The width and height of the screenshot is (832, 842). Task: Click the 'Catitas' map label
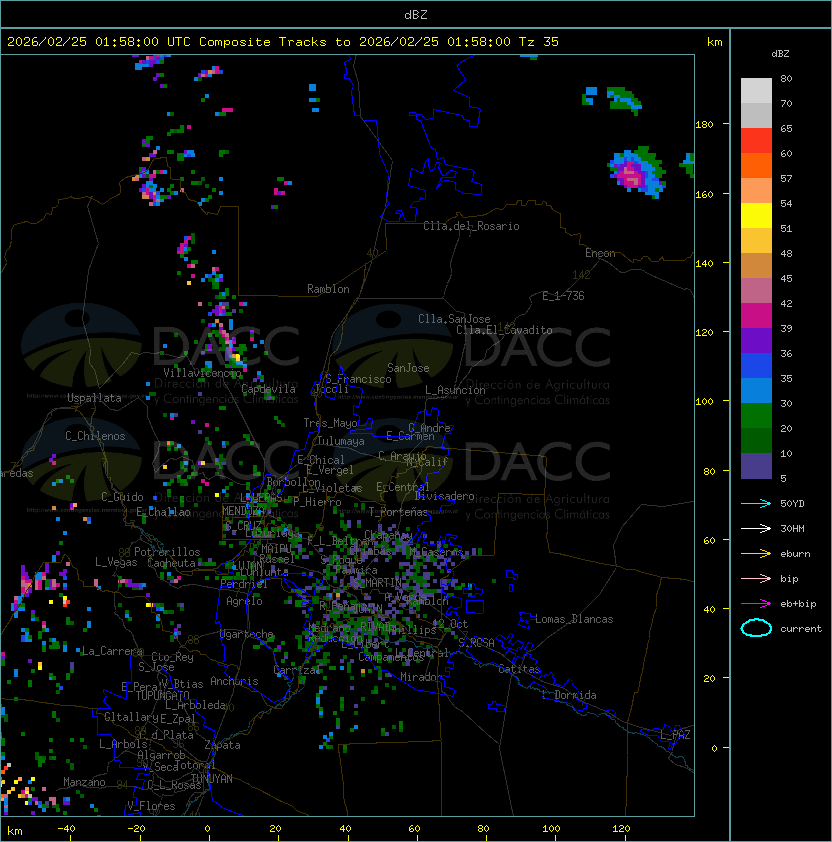coord(519,669)
